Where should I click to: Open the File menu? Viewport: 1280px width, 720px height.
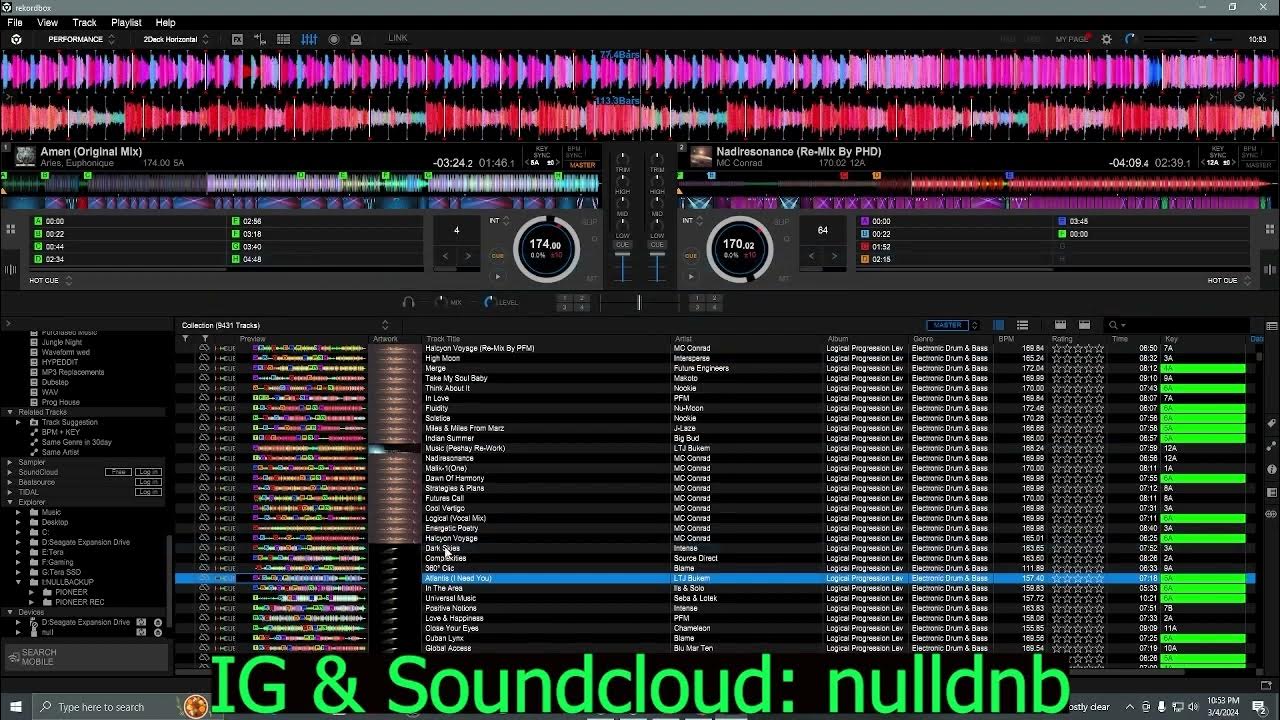pyautogui.click(x=15, y=22)
